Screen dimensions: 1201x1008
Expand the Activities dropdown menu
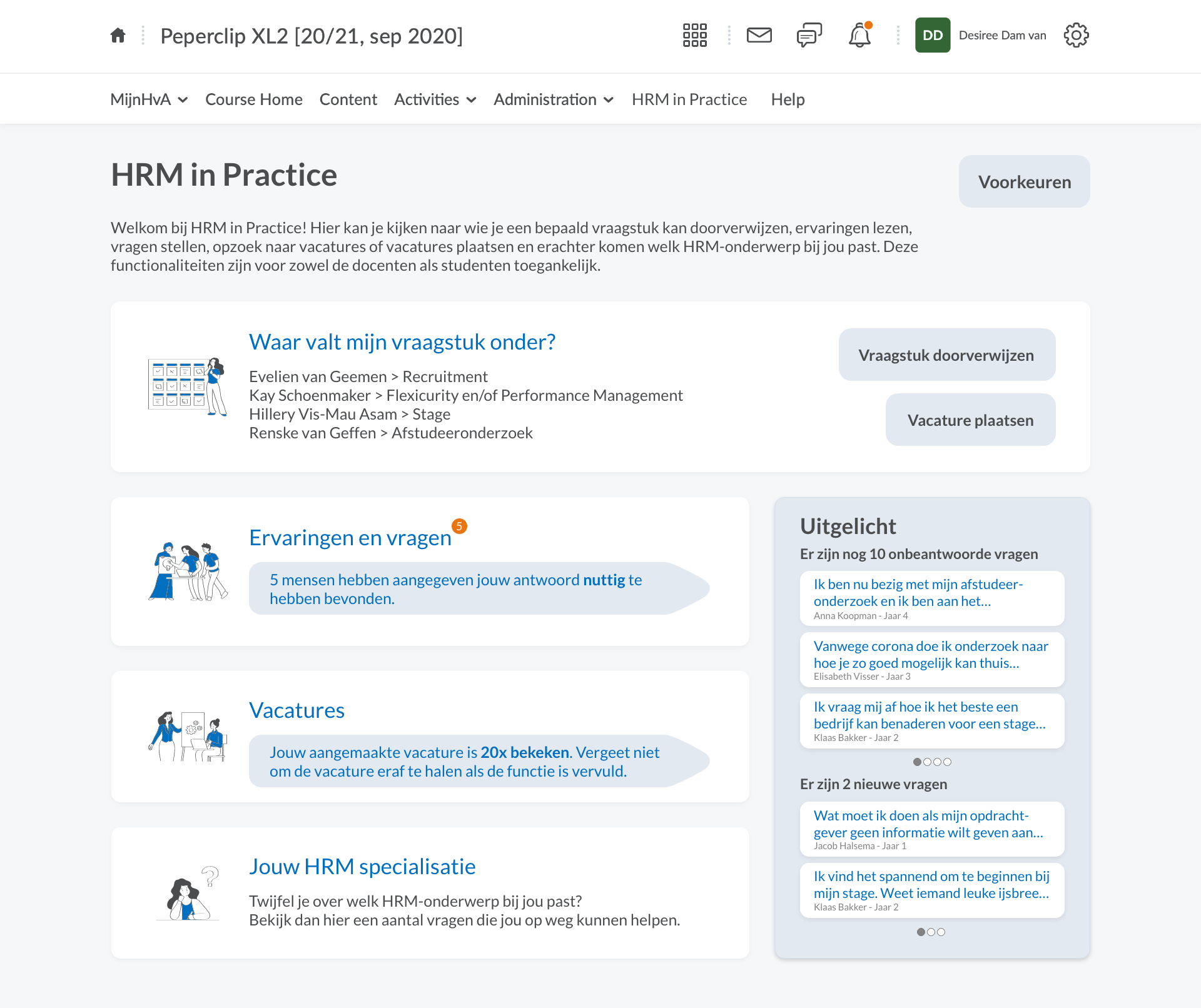click(x=435, y=99)
